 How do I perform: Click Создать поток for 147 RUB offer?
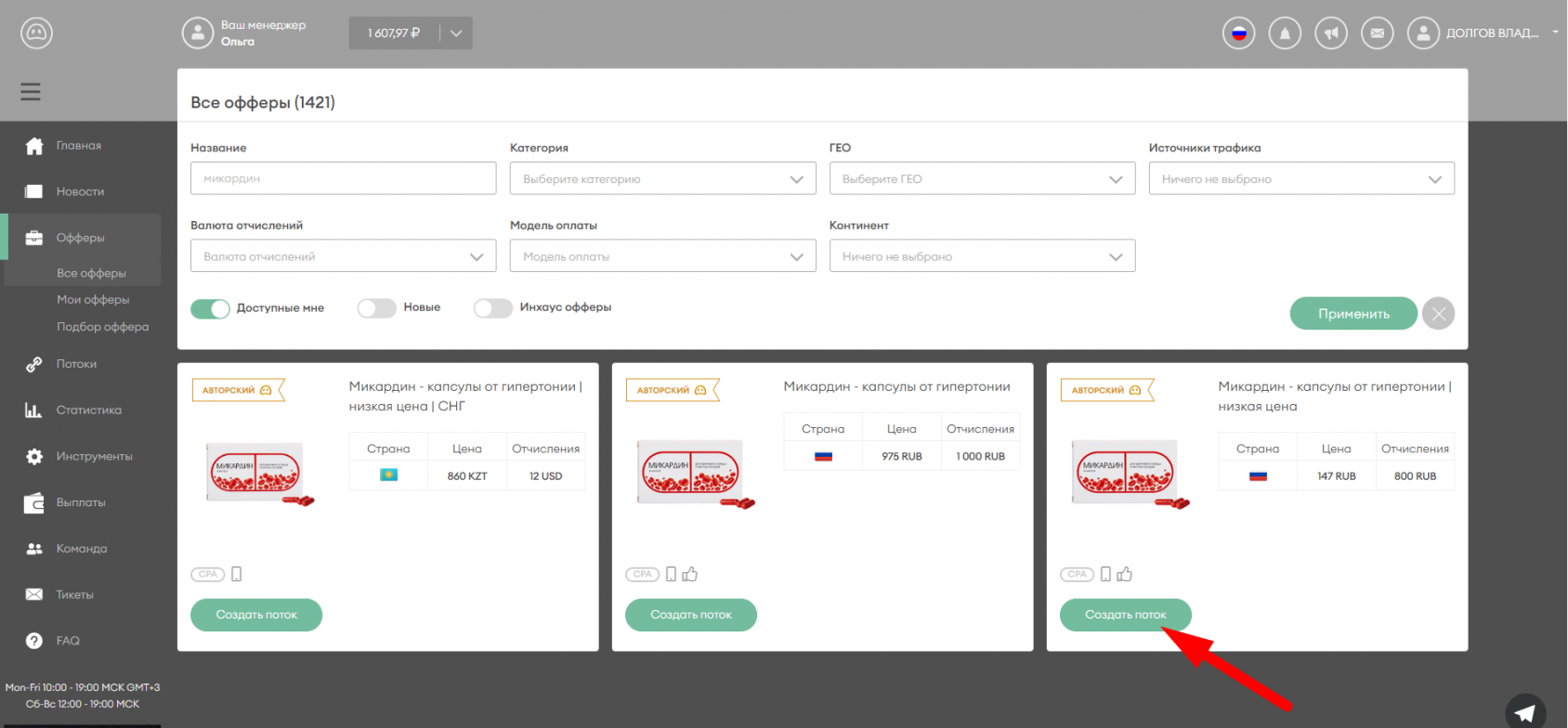click(x=1126, y=615)
